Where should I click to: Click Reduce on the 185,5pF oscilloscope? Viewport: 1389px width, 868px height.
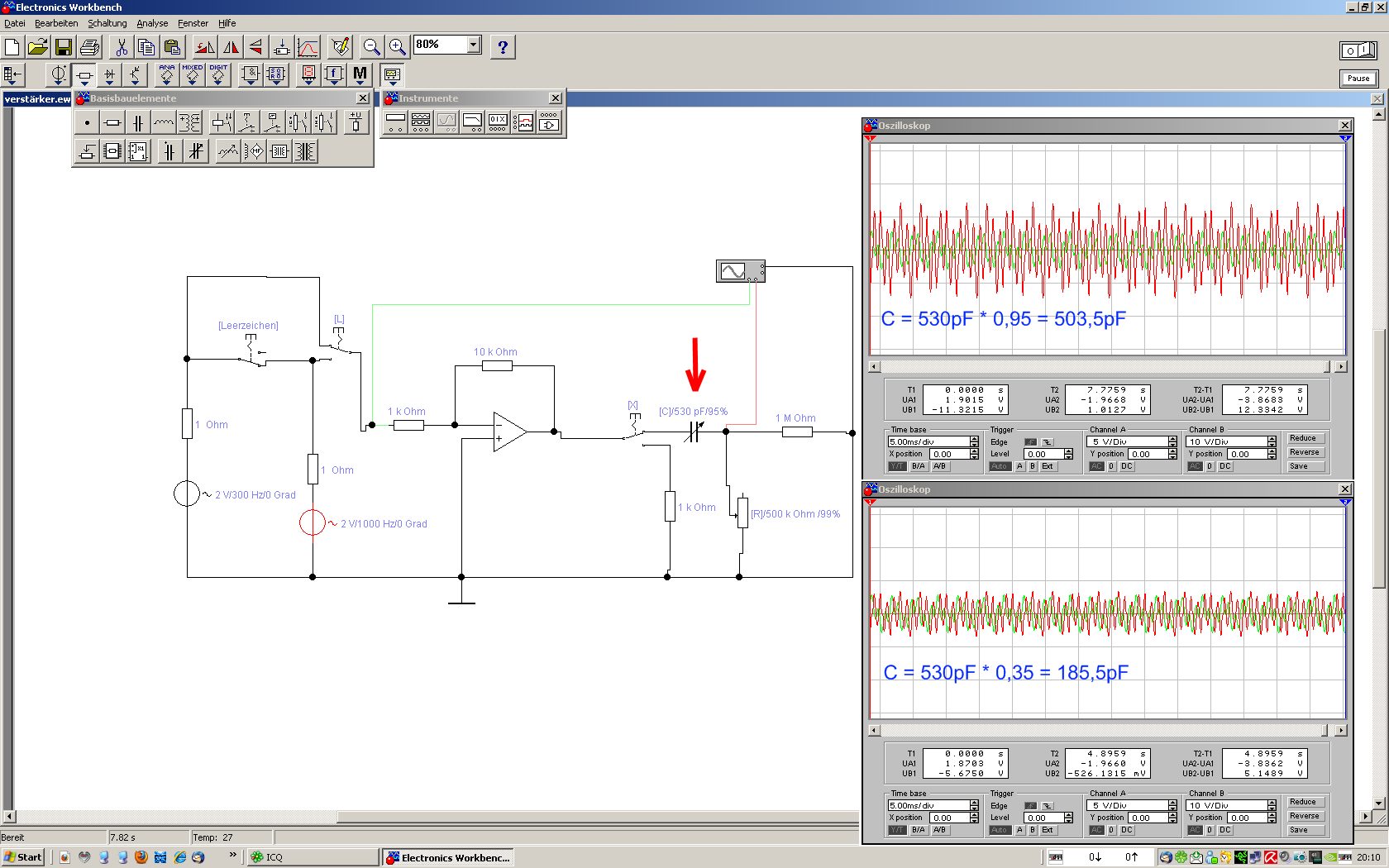coord(1305,802)
